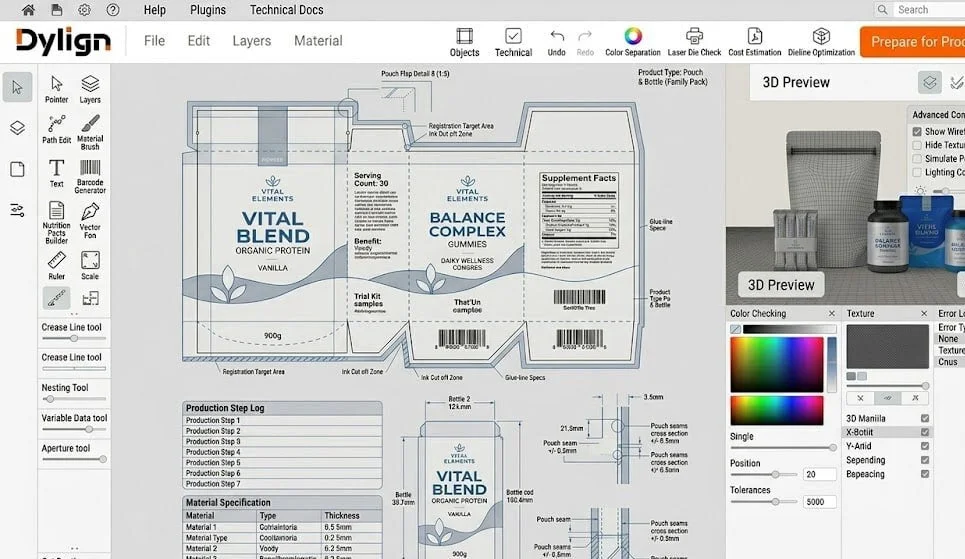965x559 pixels.
Task: Click the Position value field showing 20
Action: pos(820,475)
